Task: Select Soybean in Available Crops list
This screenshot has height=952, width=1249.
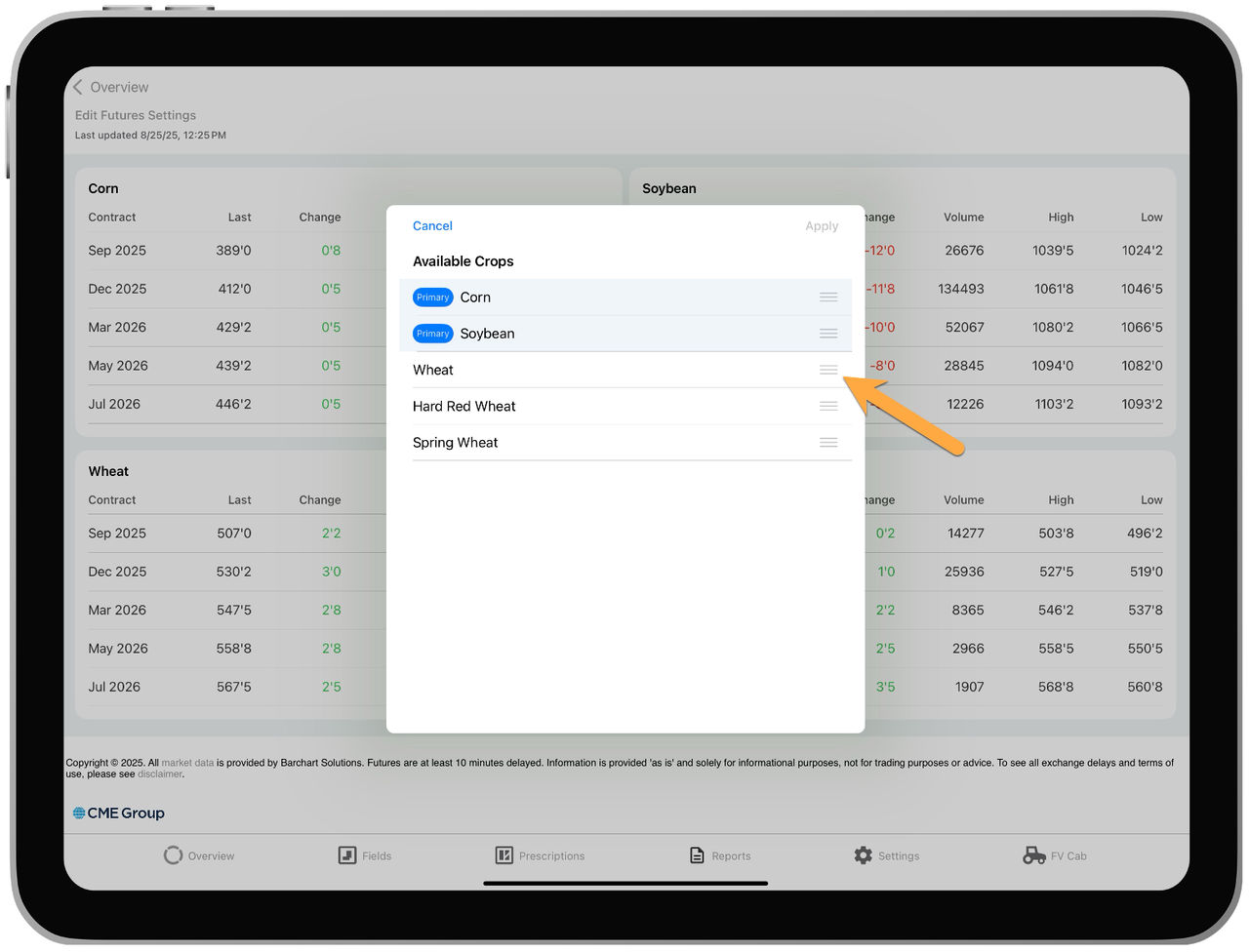Action: tap(625, 334)
